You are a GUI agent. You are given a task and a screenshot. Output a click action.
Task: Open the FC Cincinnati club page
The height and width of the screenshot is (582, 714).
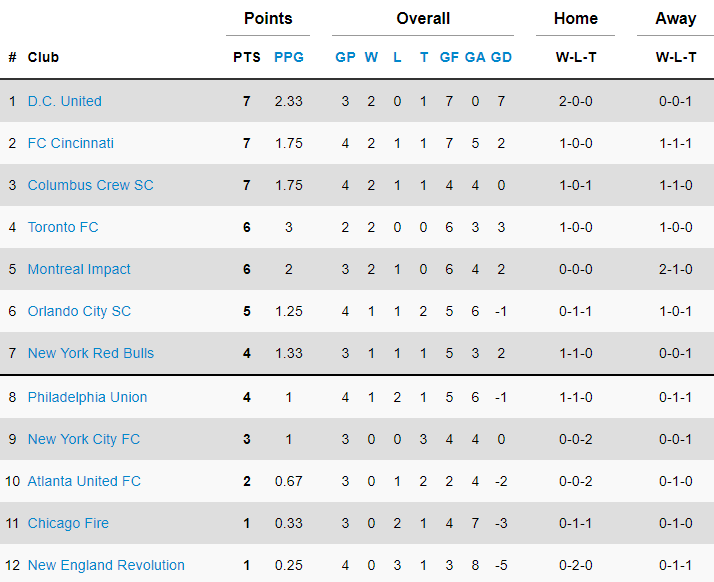(70, 143)
